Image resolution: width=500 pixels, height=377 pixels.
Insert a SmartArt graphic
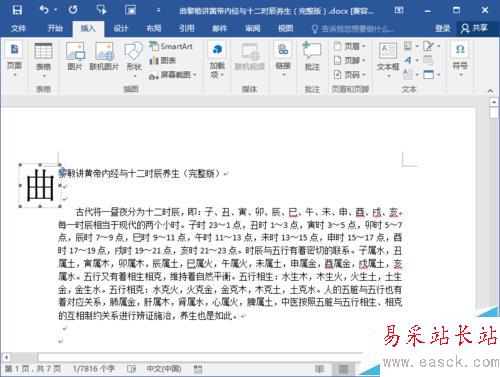coord(171,46)
